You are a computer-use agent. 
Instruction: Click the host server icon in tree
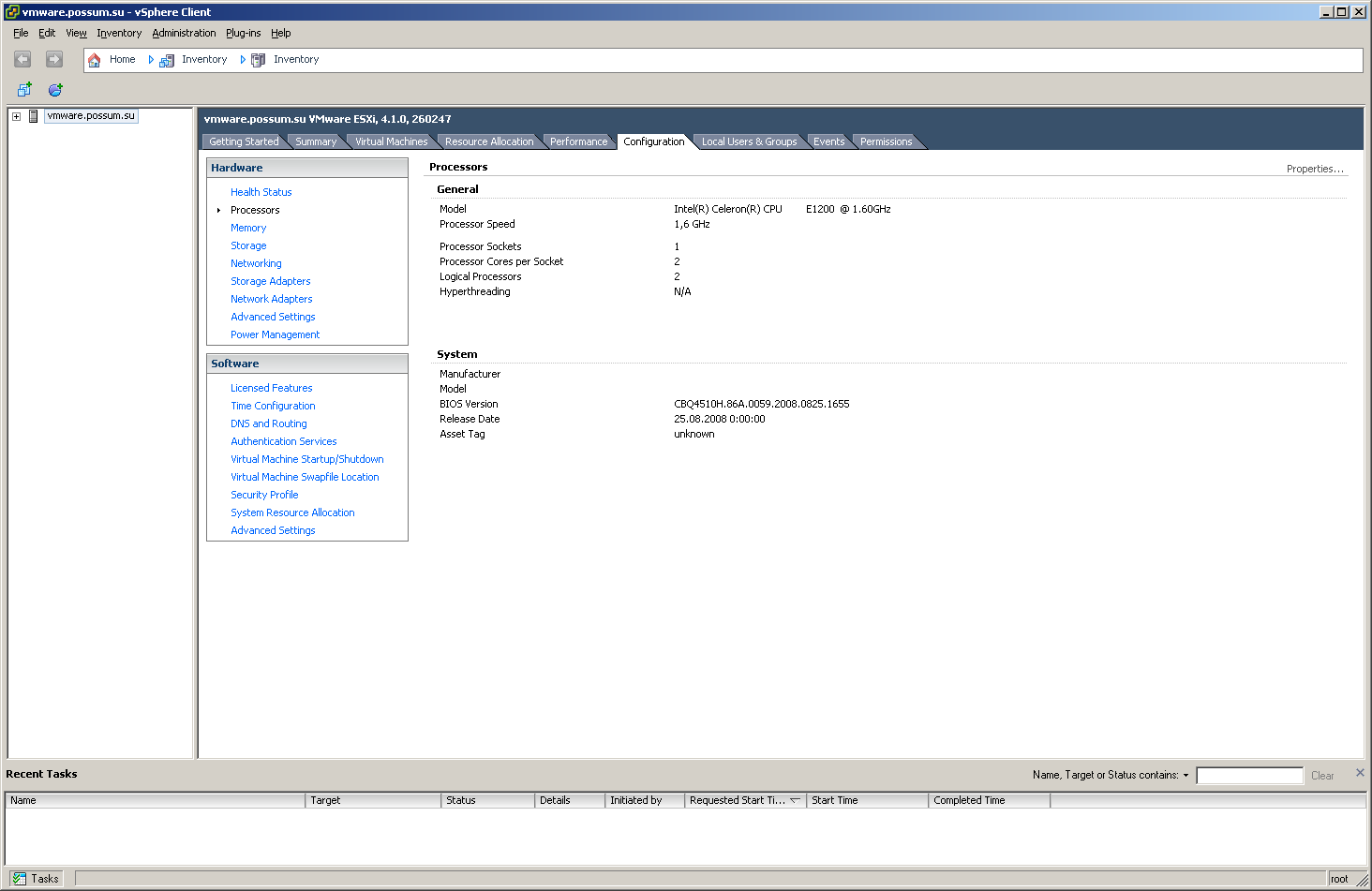pyautogui.click(x=34, y=116)
